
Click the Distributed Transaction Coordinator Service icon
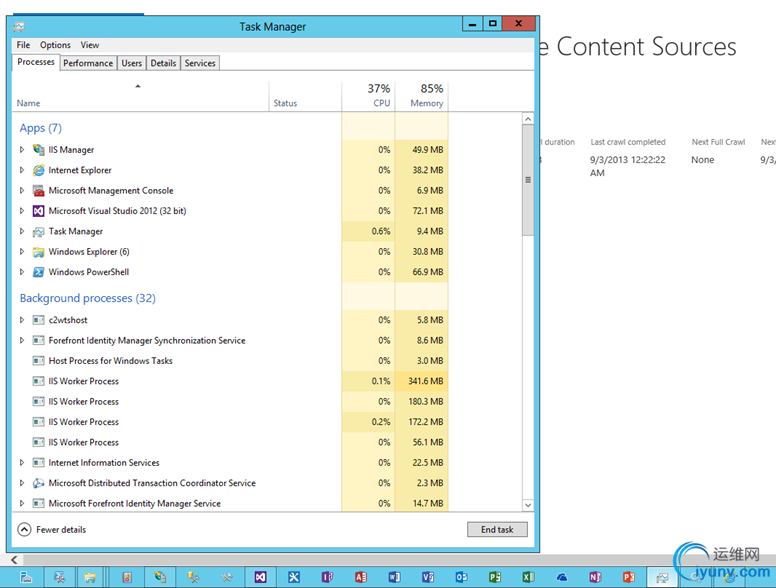(38, 483)
